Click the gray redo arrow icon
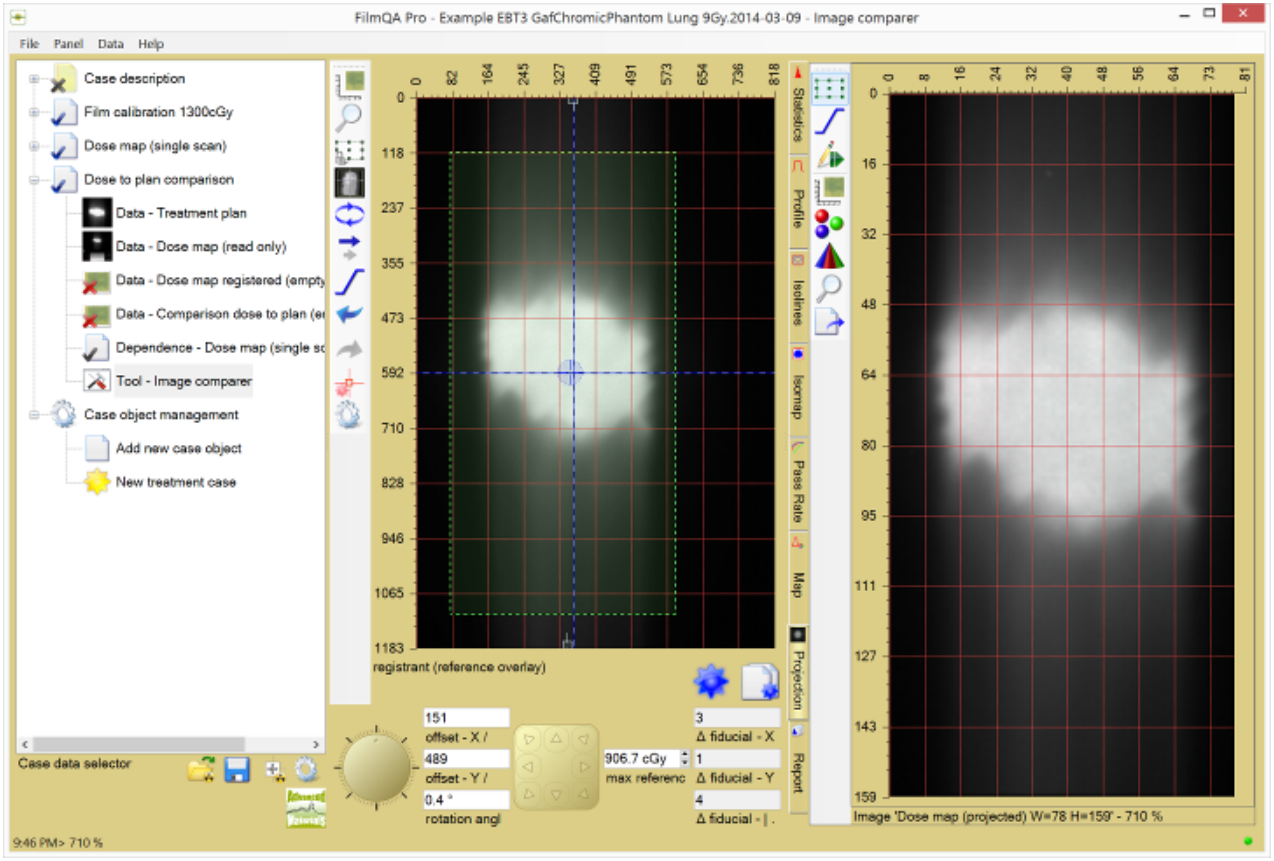 coord(349,348)
